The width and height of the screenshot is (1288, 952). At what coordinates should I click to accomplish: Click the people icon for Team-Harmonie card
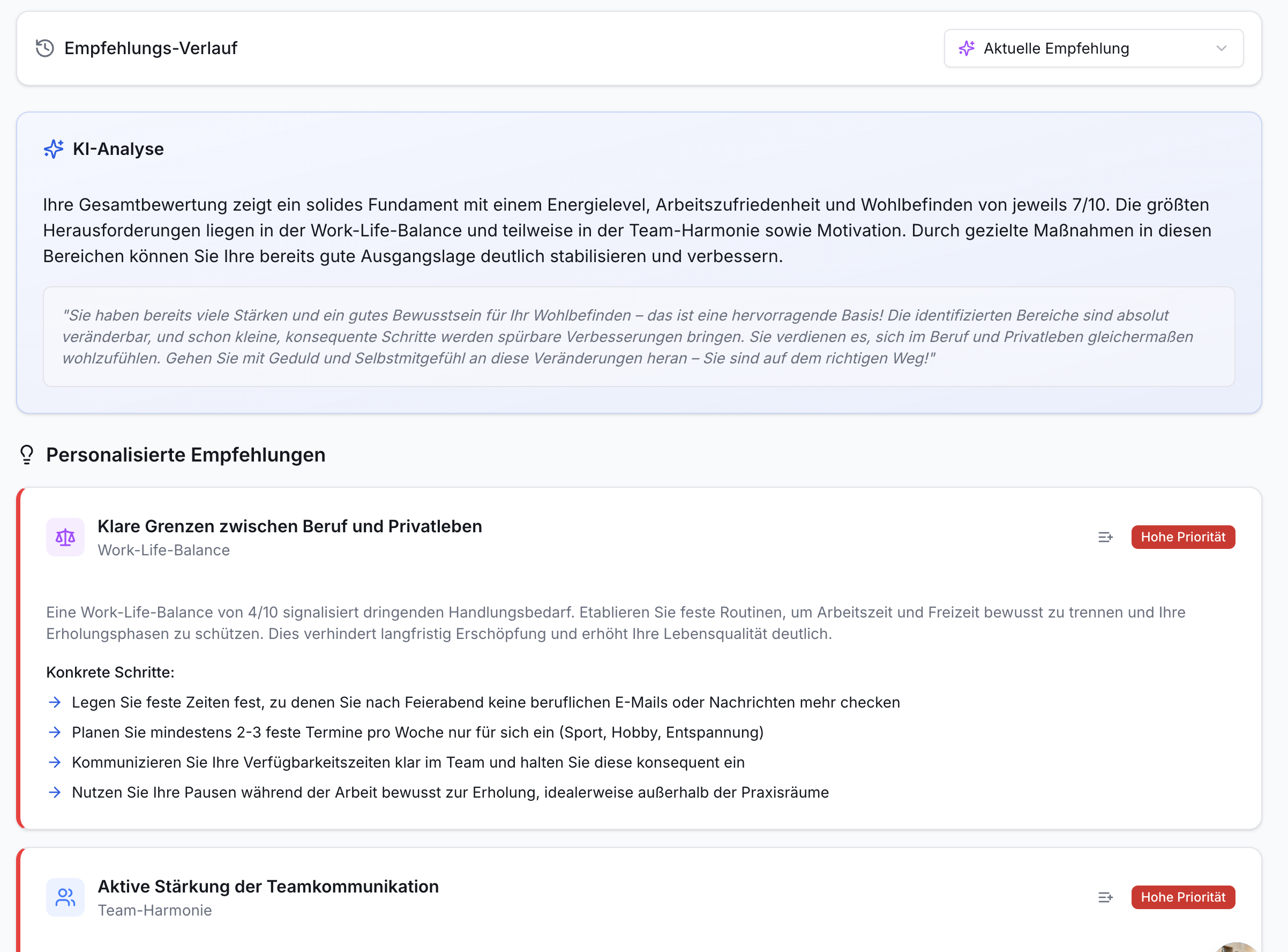click(x=65, y=897)
